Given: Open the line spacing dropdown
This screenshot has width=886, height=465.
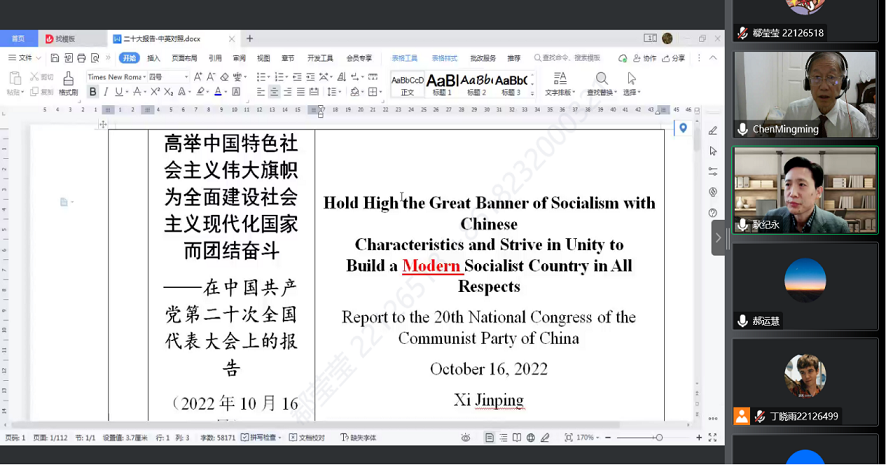Looking at the screenshot, I should (x=339, y=92).
